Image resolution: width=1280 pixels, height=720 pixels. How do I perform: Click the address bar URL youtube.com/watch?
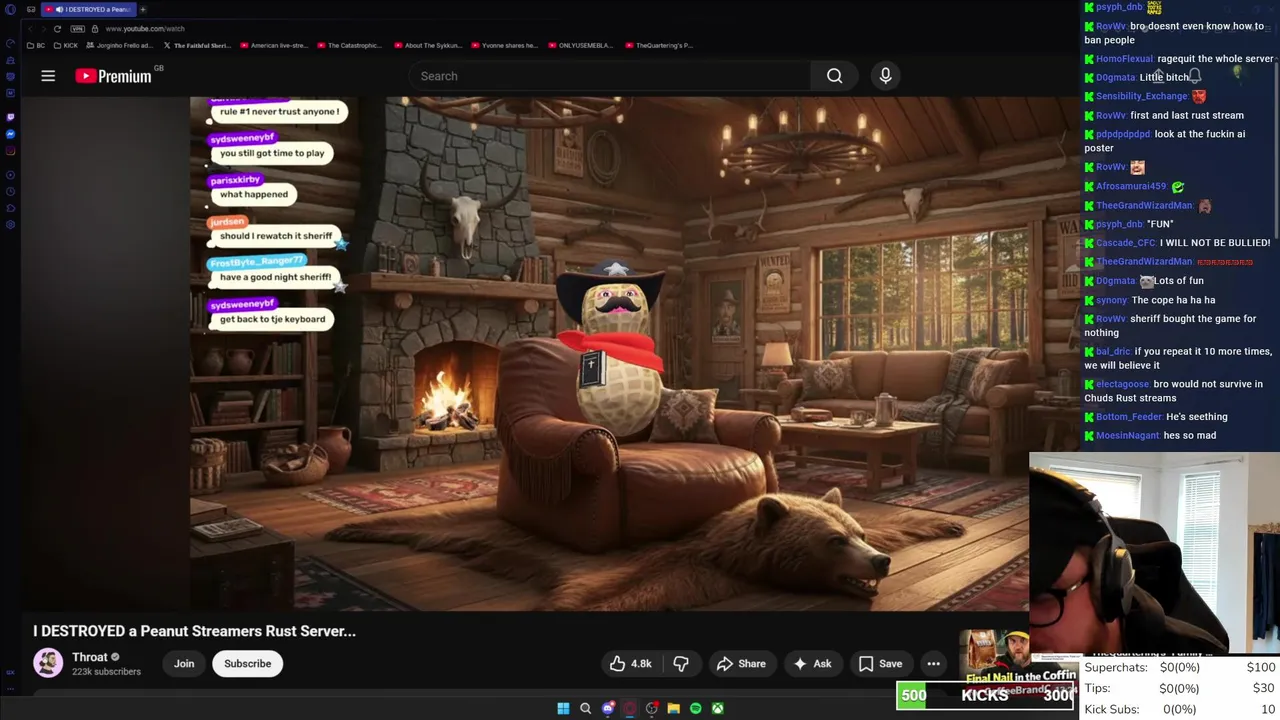tap(145, 29)
